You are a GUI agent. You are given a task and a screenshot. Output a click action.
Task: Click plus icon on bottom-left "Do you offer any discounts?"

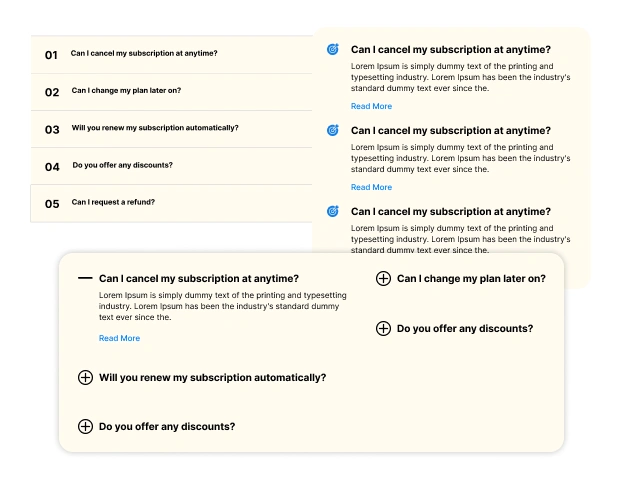coord(85,426)
